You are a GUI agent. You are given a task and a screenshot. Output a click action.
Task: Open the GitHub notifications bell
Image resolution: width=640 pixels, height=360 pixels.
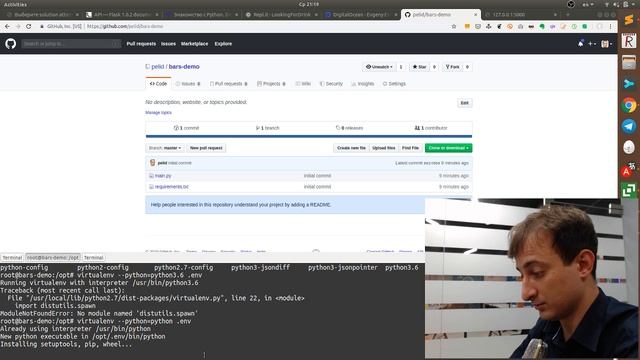580,44
